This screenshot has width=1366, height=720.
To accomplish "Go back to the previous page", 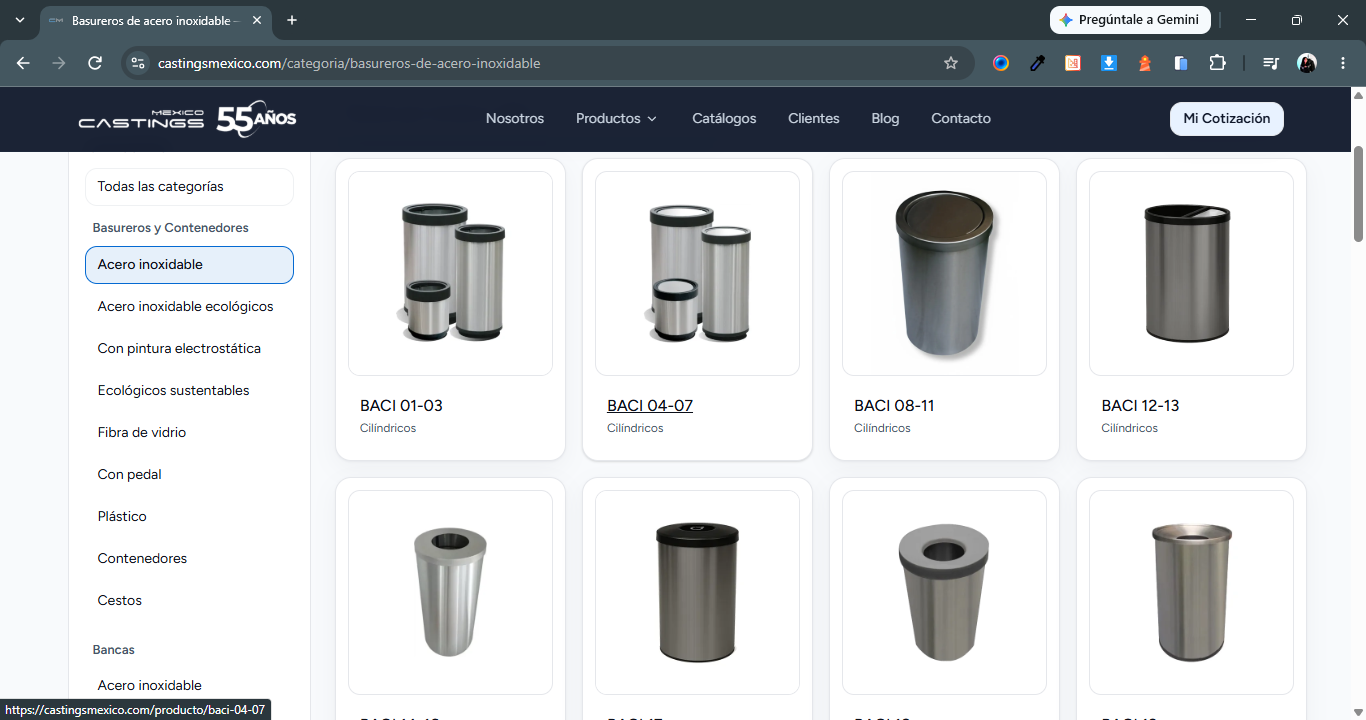I will pos(23,63).
